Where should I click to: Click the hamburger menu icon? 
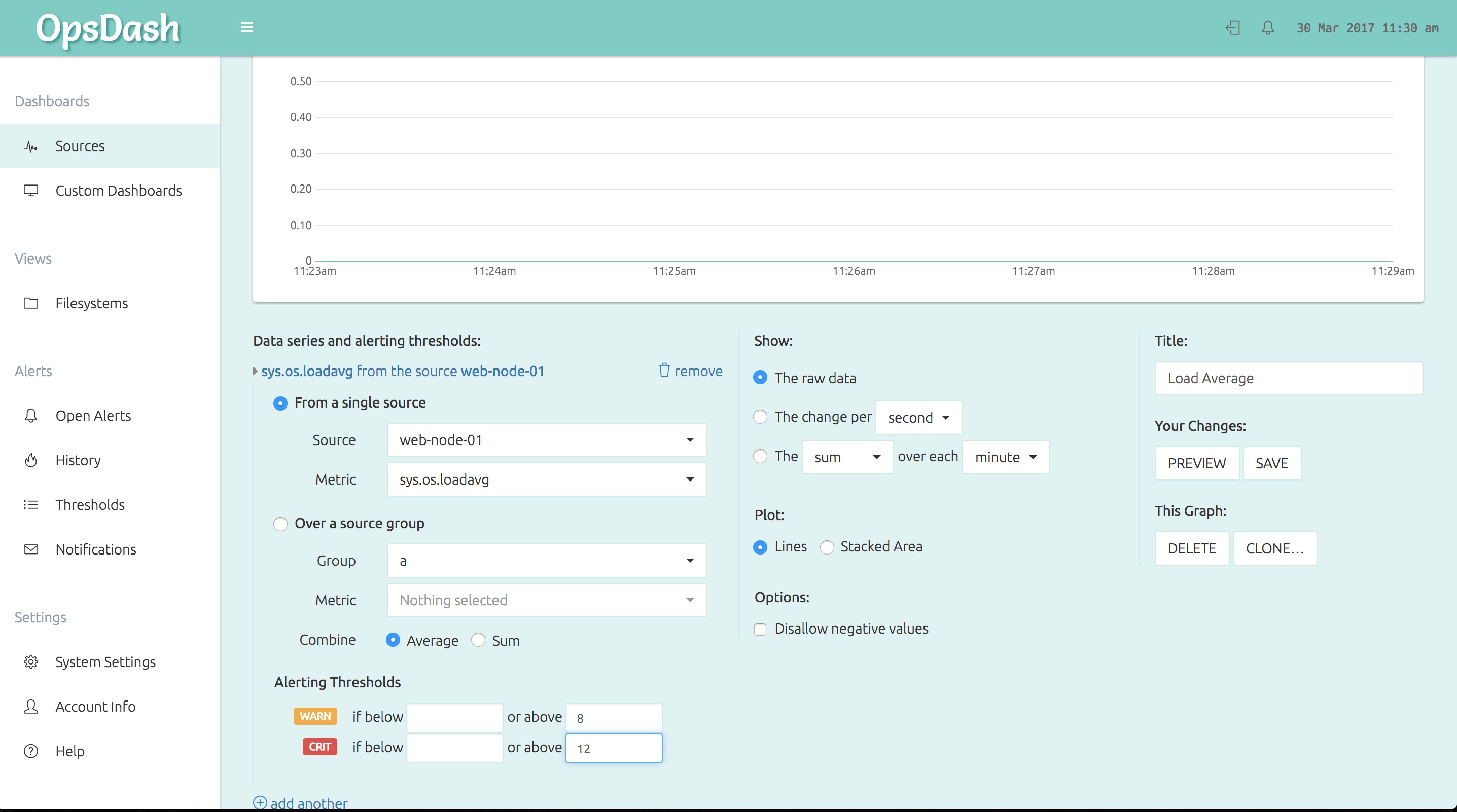pyautogui.click(x=246, y=28)
